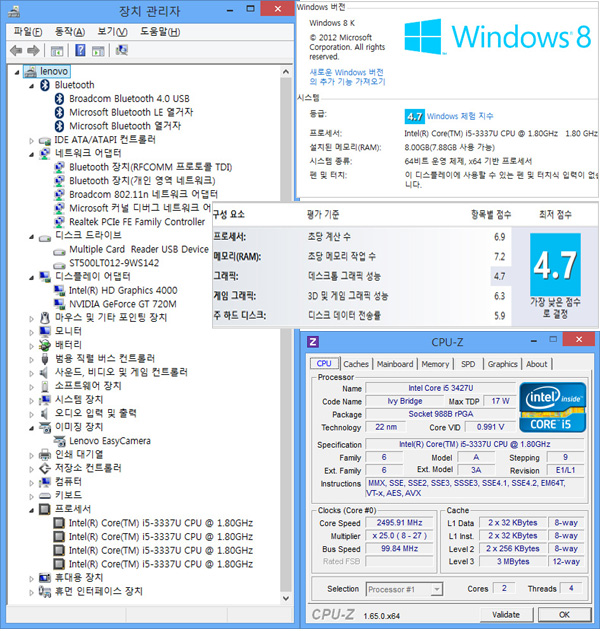Click the large 4.7 base score tile
The image size is (600, 631).
point(555,264)
